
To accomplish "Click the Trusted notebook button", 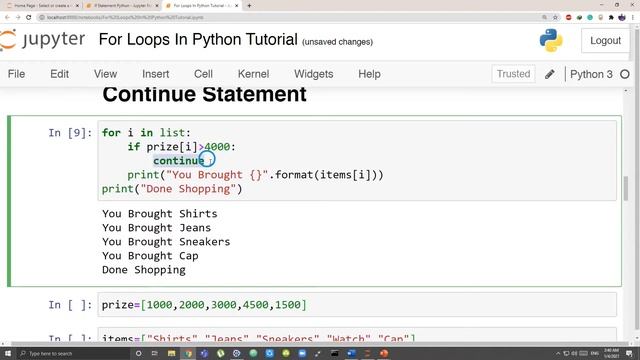I will 513,74.
